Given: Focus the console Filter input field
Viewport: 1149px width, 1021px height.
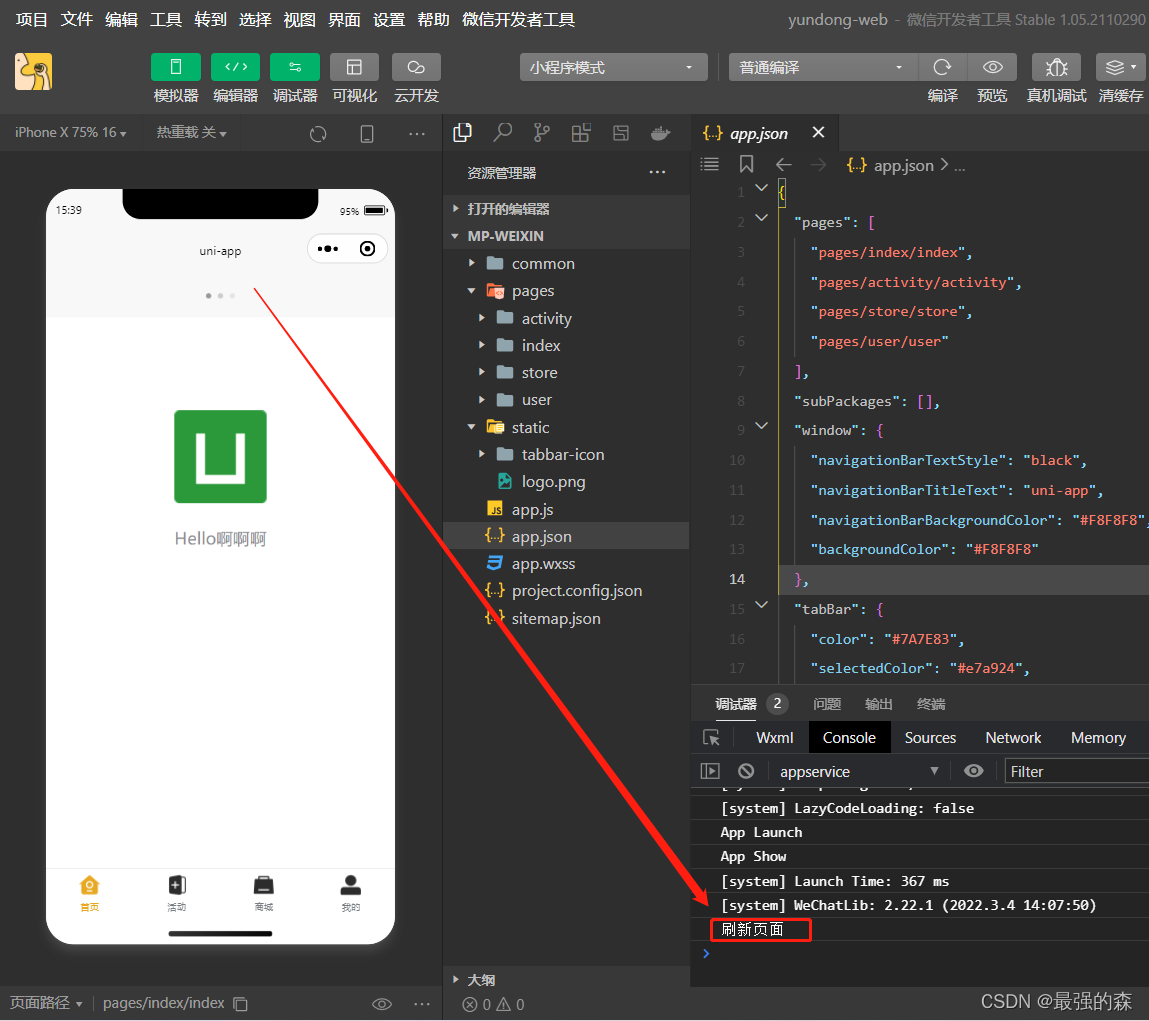Looking at the screenshot, I should click(x=1076, y=771).
